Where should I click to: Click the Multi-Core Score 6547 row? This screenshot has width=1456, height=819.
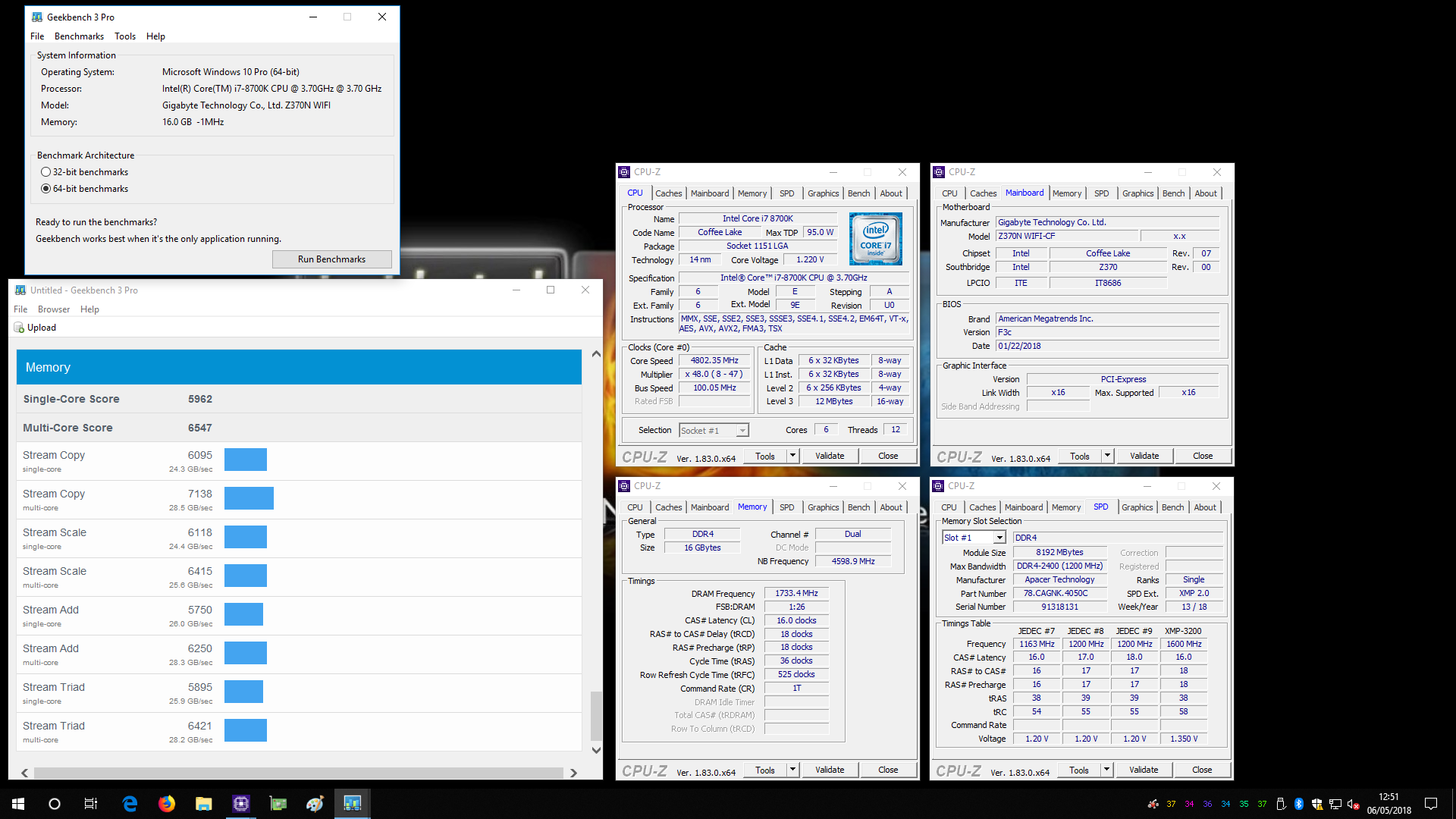point(299,428)
